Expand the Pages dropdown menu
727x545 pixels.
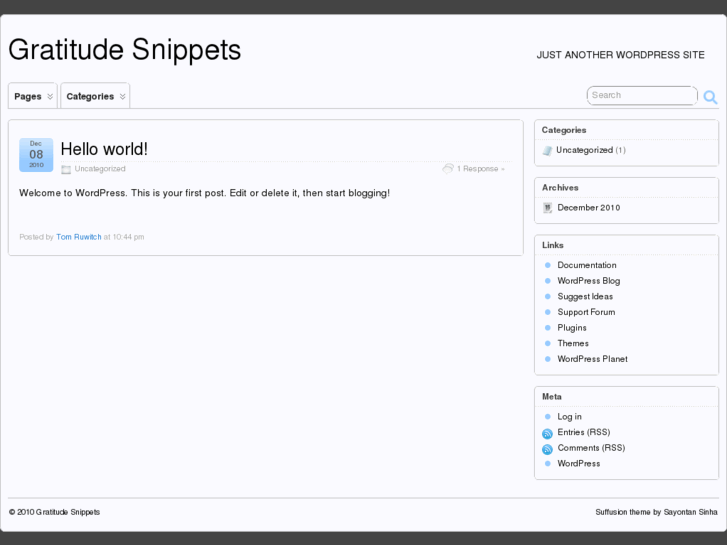click(x=33, y=96)
